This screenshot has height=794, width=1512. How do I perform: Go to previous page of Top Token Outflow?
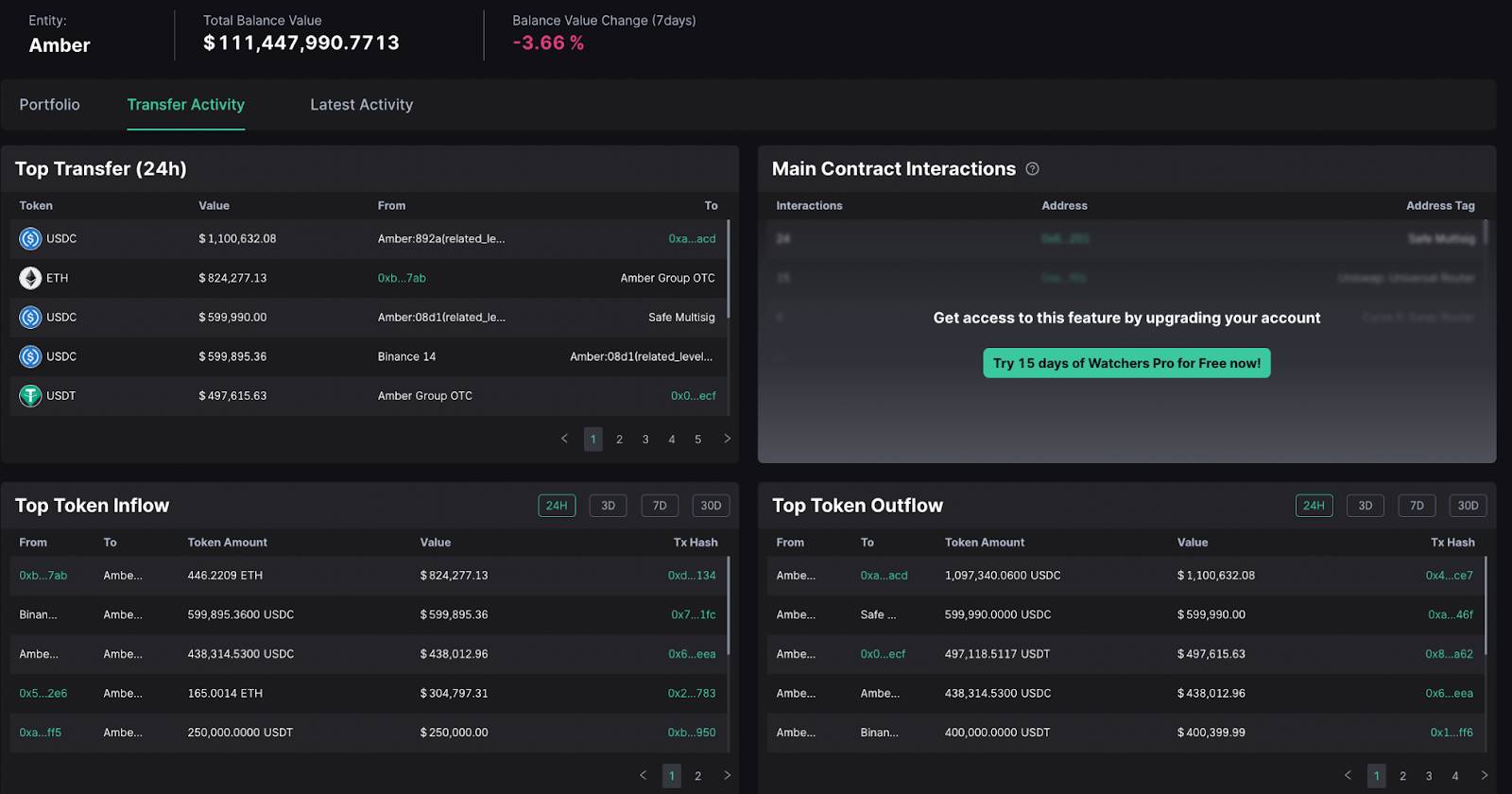click(1348, 775)
